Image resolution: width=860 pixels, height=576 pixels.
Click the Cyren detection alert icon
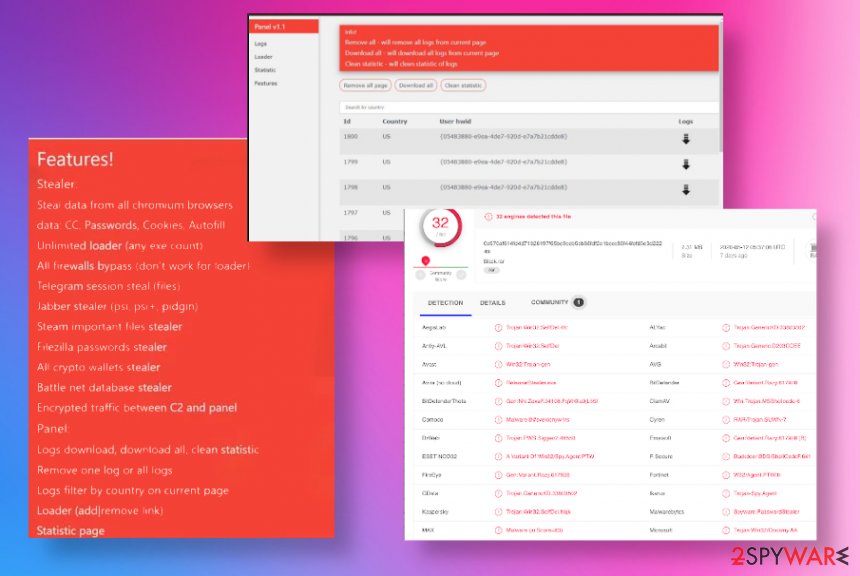click(726, 420)
